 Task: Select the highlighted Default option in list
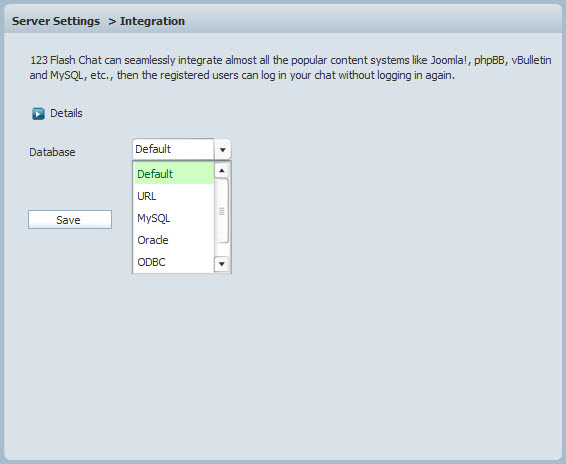pyautogui.click(x=174, y=174)
